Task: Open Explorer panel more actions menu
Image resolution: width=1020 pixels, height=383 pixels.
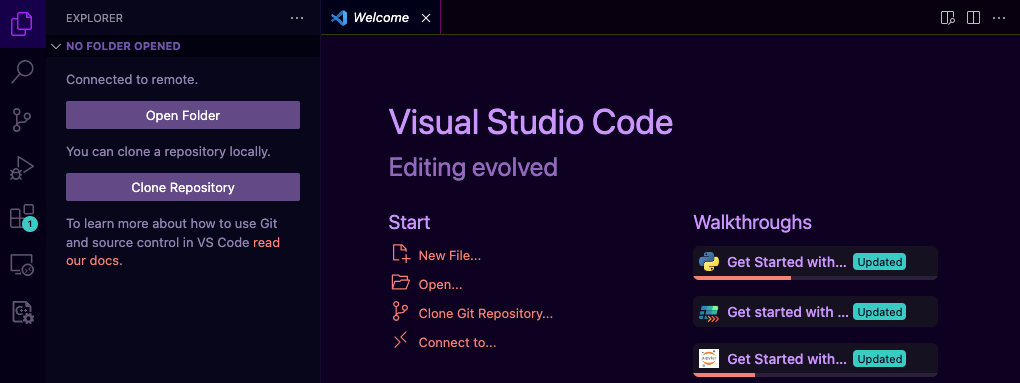Action: click(297, 18)
